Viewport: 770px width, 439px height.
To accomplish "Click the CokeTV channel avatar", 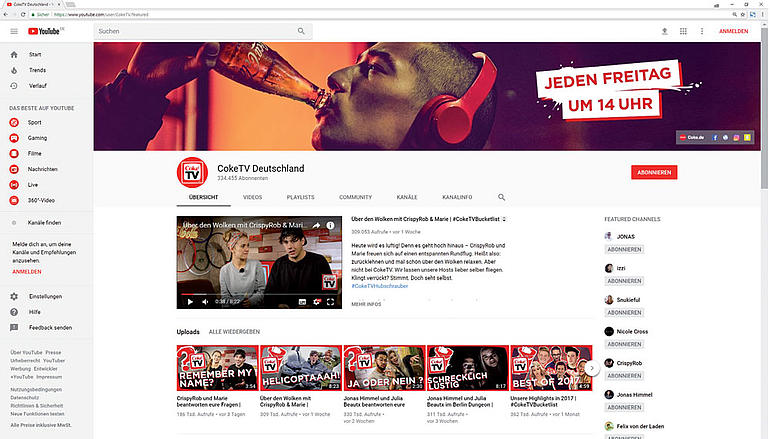I will click(192, 172).
